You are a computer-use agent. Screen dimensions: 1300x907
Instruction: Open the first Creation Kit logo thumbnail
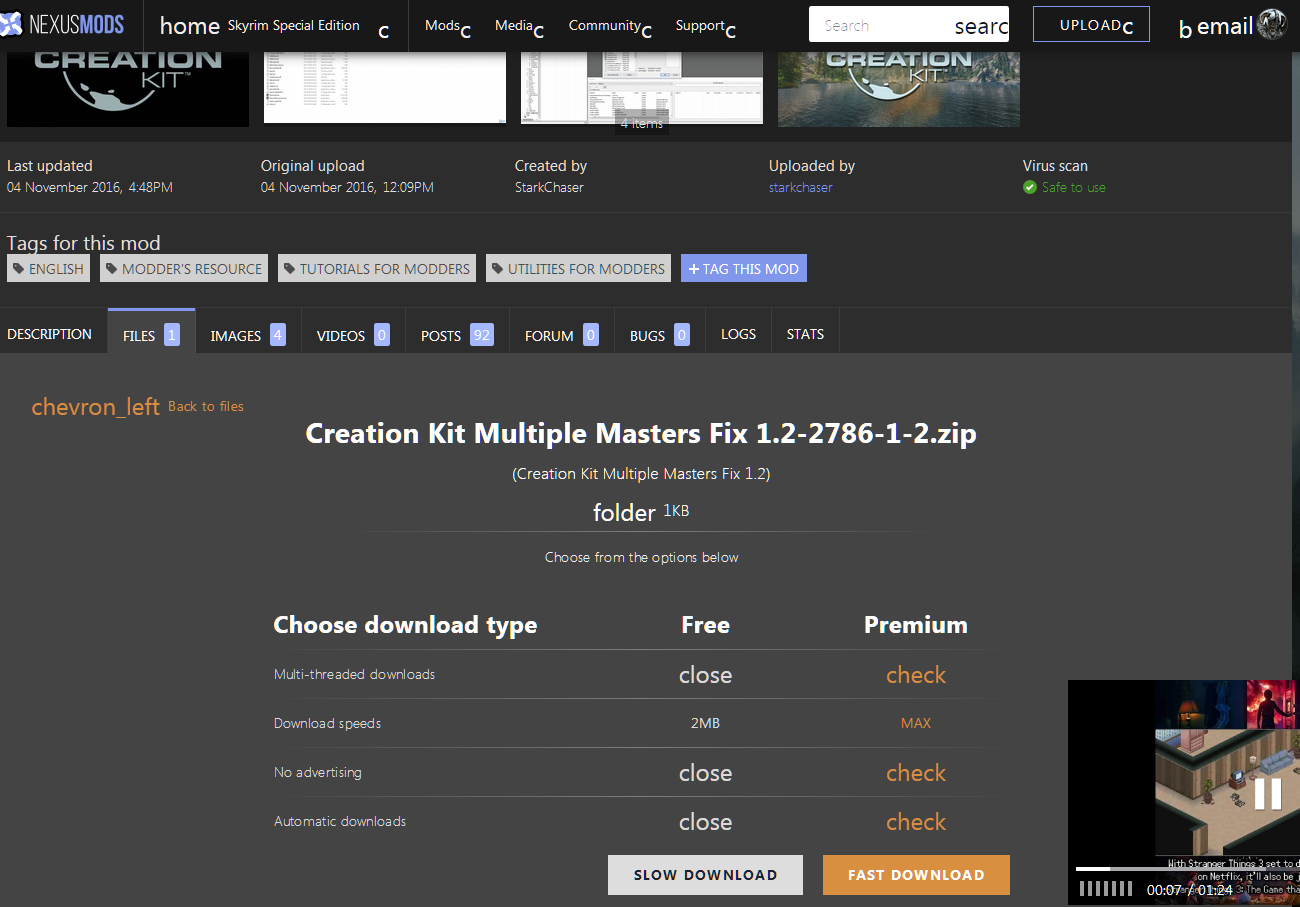(x=128, y=89)
